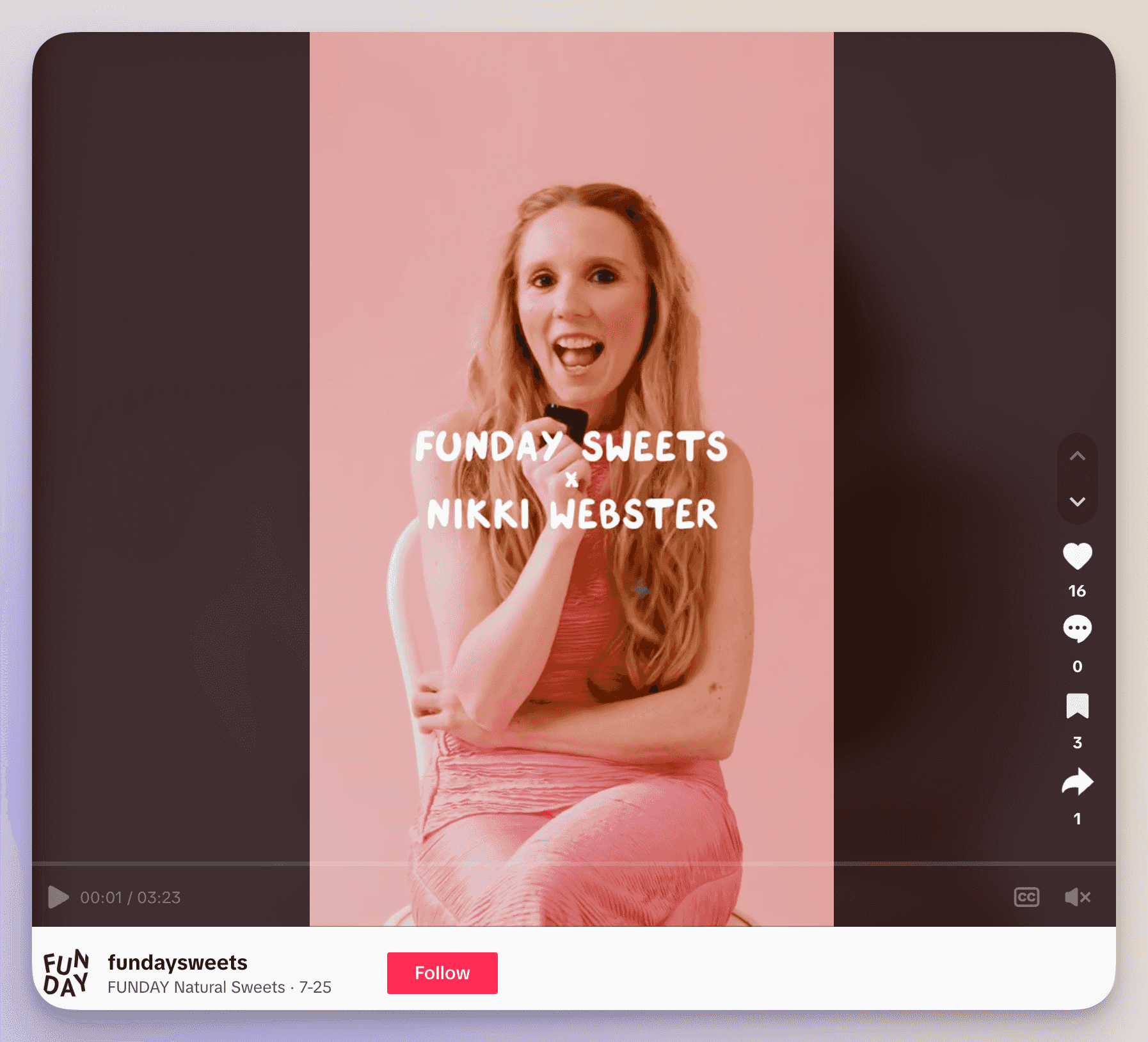Click the 00:01 / 03:23 time display
Screen dimensions: 1148x1042
(130, 897)
